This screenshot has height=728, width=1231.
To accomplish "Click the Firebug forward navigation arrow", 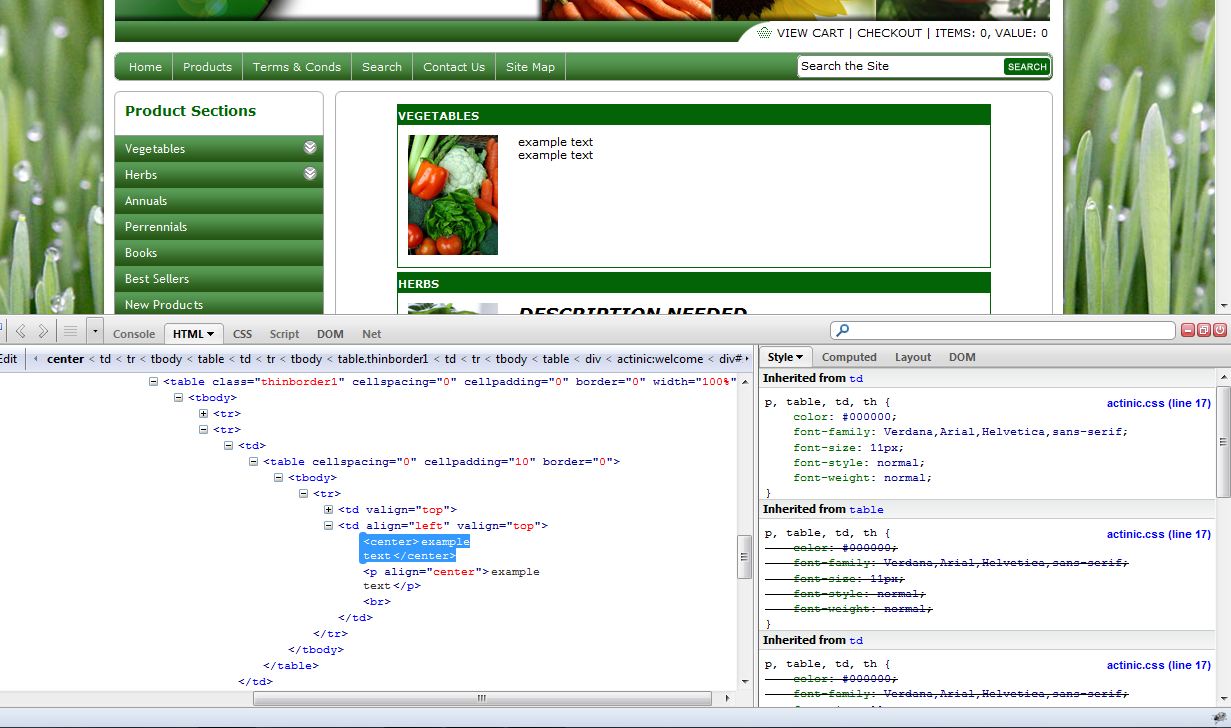I will click(x=43, y=331).
